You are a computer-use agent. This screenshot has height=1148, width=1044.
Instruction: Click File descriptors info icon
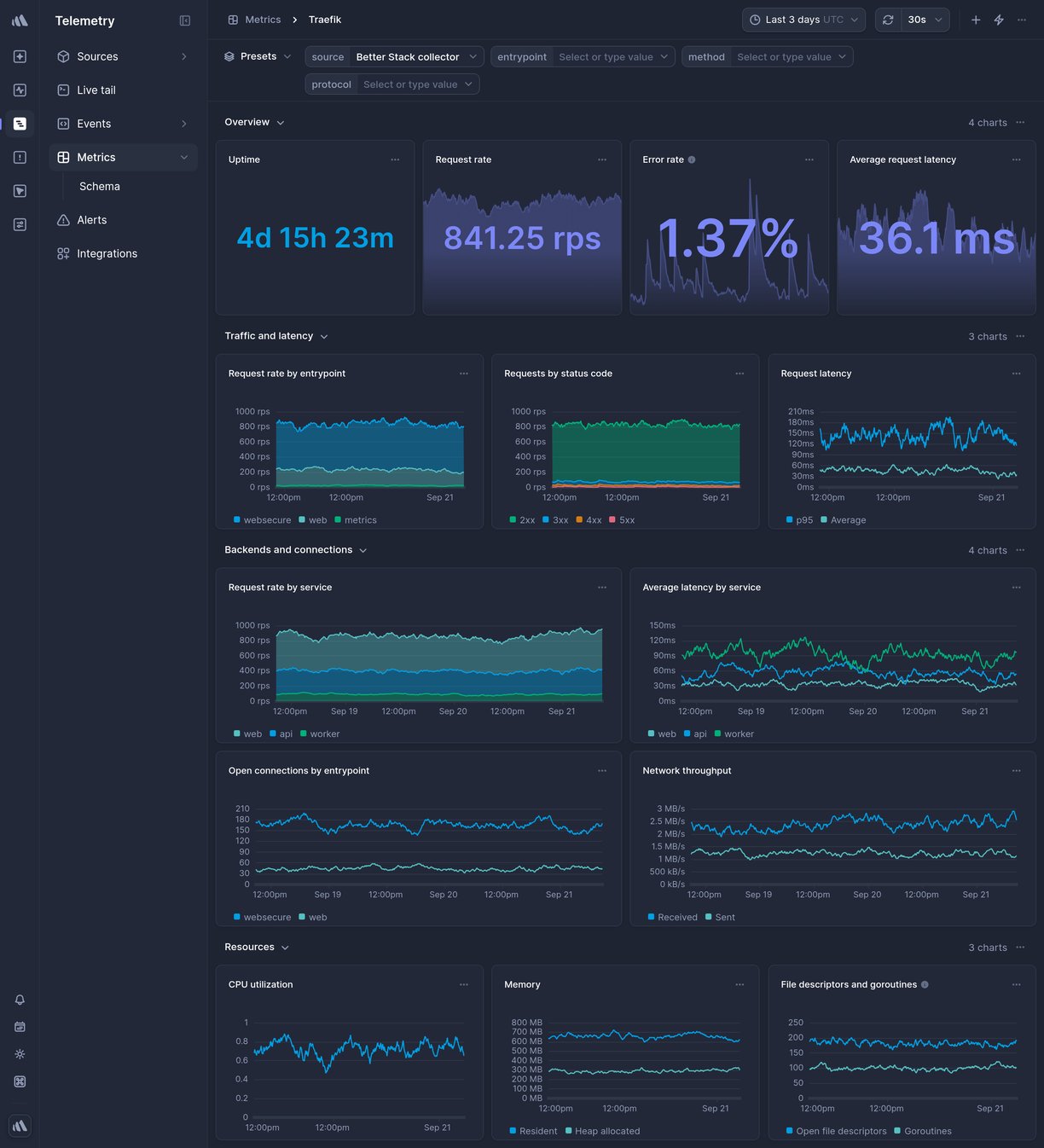(925, 984)
